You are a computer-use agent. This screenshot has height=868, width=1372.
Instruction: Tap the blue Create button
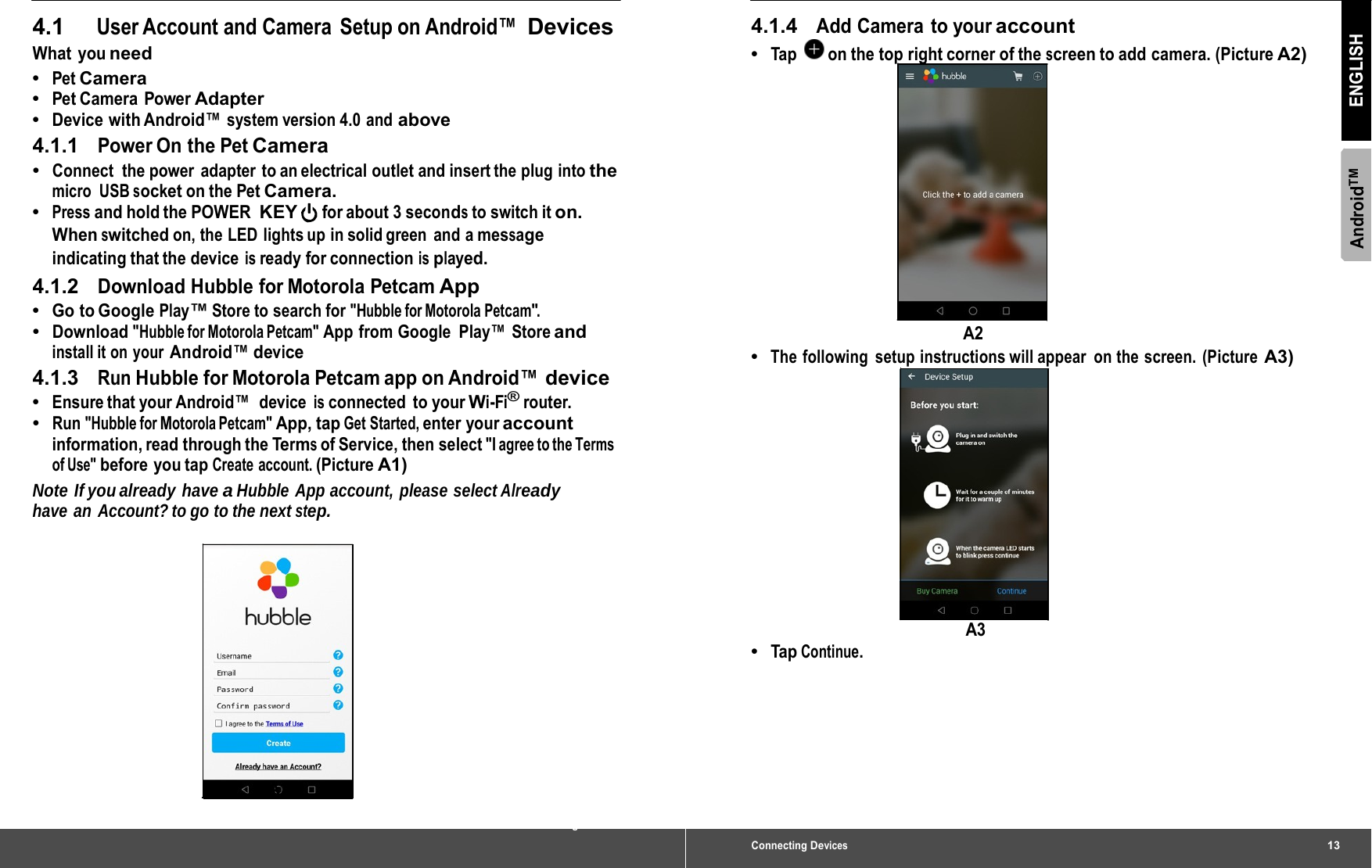click(x=278, y=743)
